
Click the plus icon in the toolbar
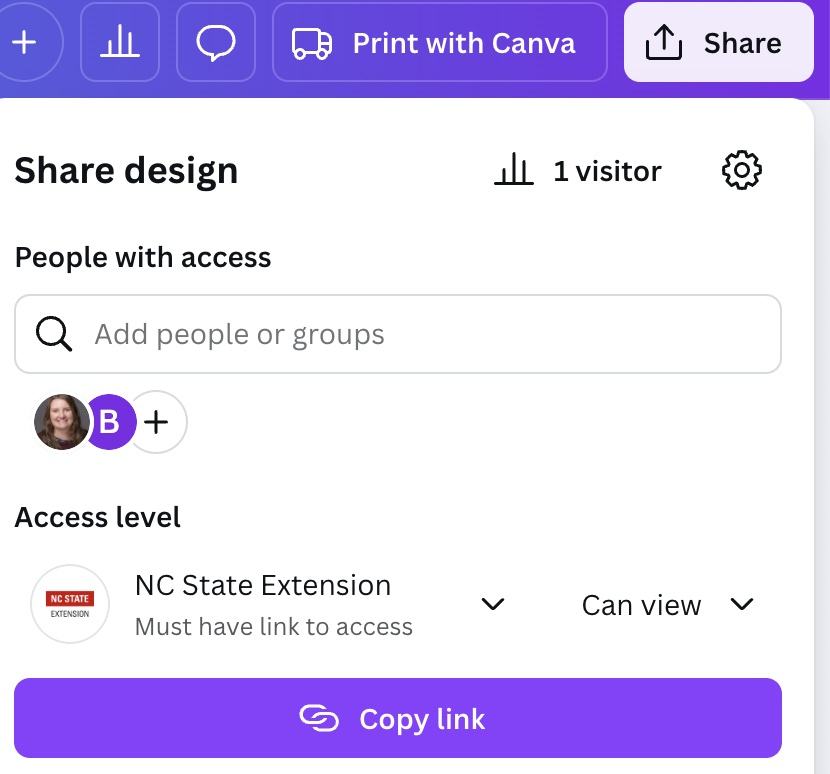point(26,42)
